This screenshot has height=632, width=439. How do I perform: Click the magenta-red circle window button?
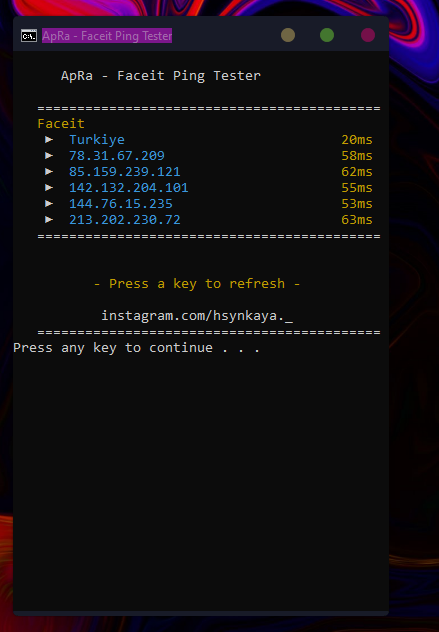[x=368, y=35]
